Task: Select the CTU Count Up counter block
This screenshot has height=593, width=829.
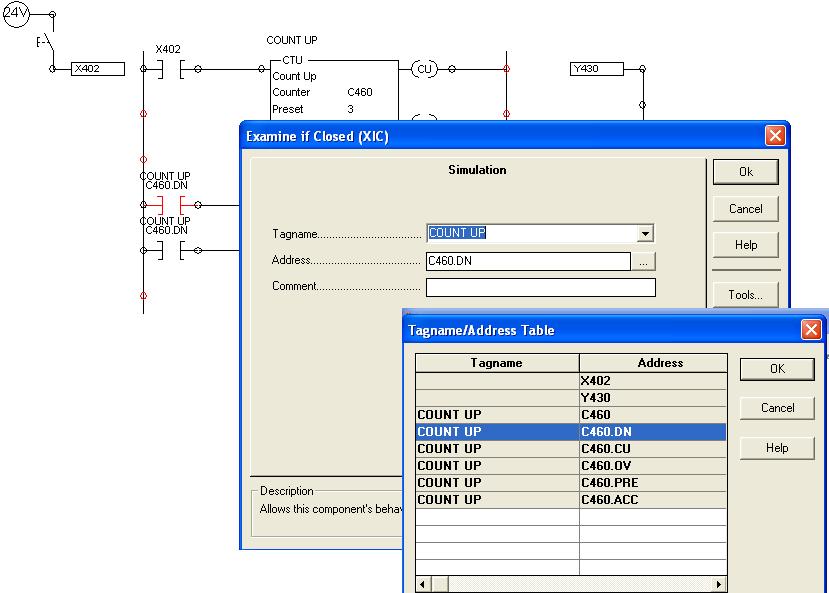Action: (334, 89)
